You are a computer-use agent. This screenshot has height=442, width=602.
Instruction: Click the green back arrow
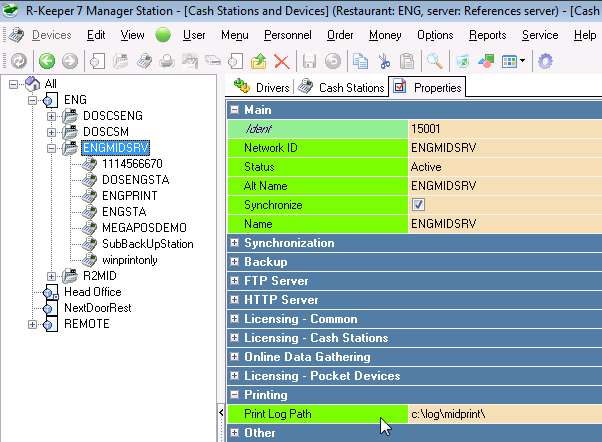click(x=47, y=61)
